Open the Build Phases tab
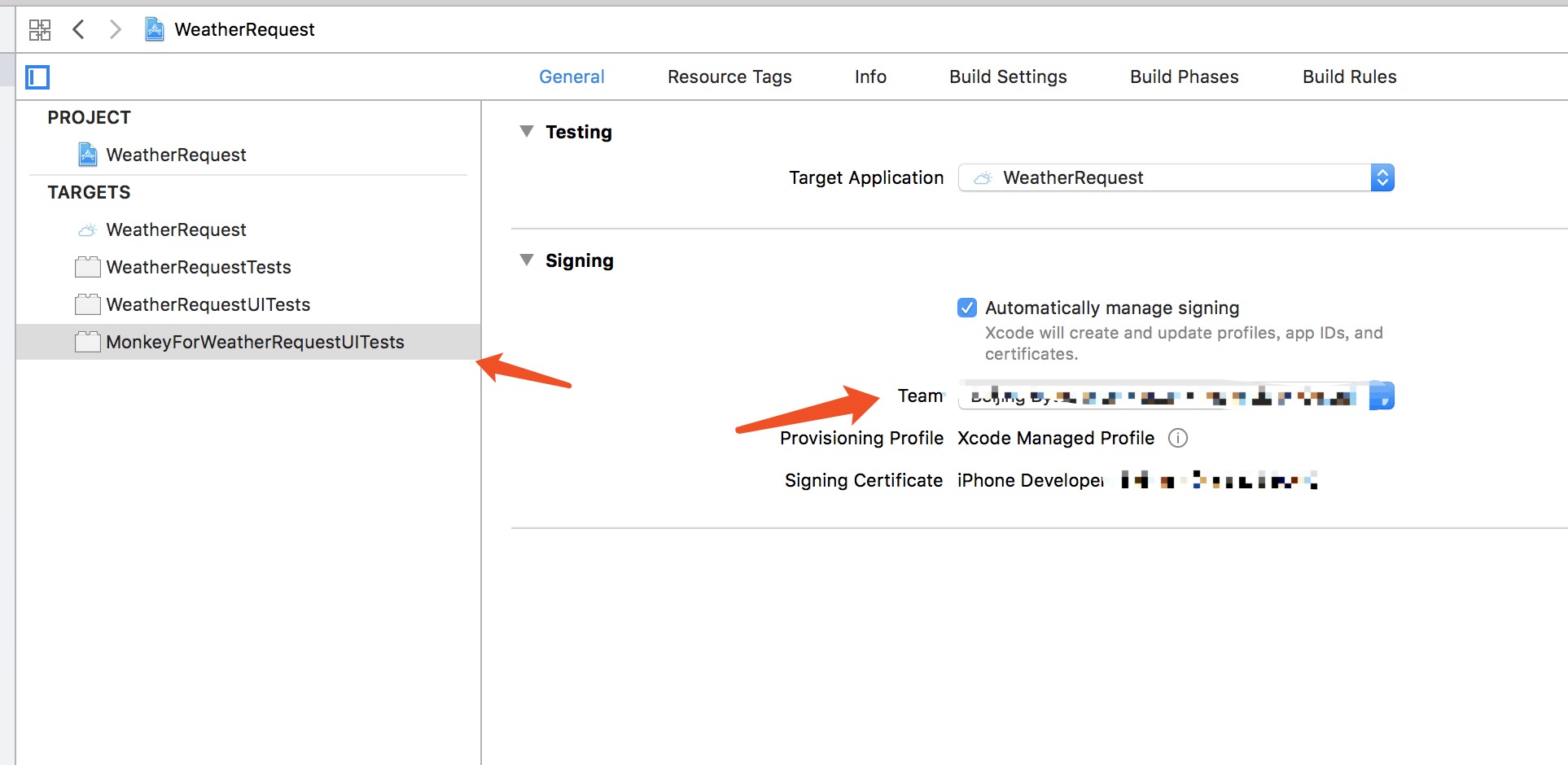 pyautogui.click(x=1185, y=76)
